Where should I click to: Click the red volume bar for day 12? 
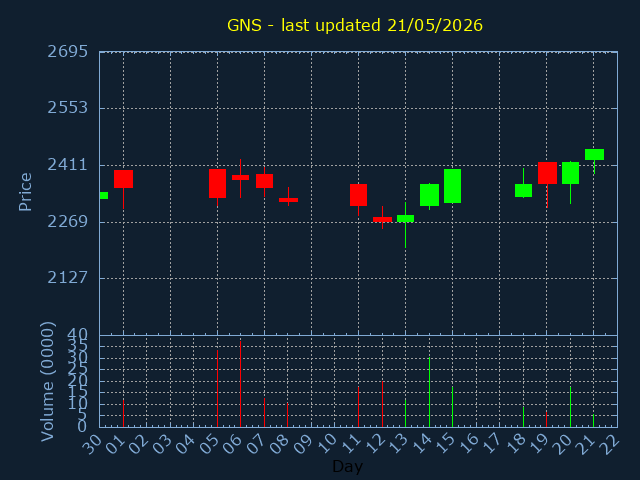coord(382,404)
